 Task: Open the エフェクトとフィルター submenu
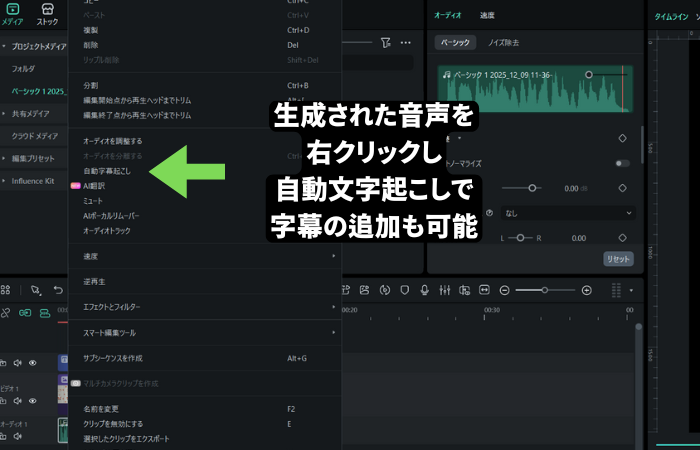click(x=205, y=307)
